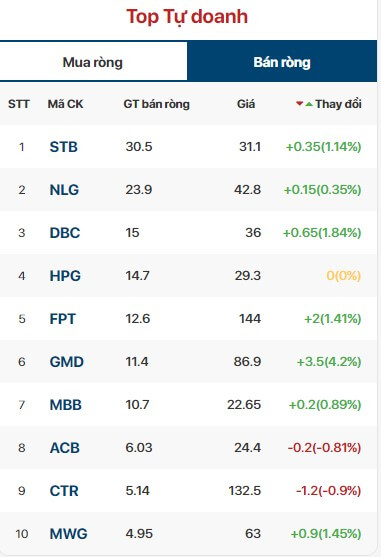The image size is (381, 557).
Task: Click the GT bán ròng column header
Action: (157, 104)
